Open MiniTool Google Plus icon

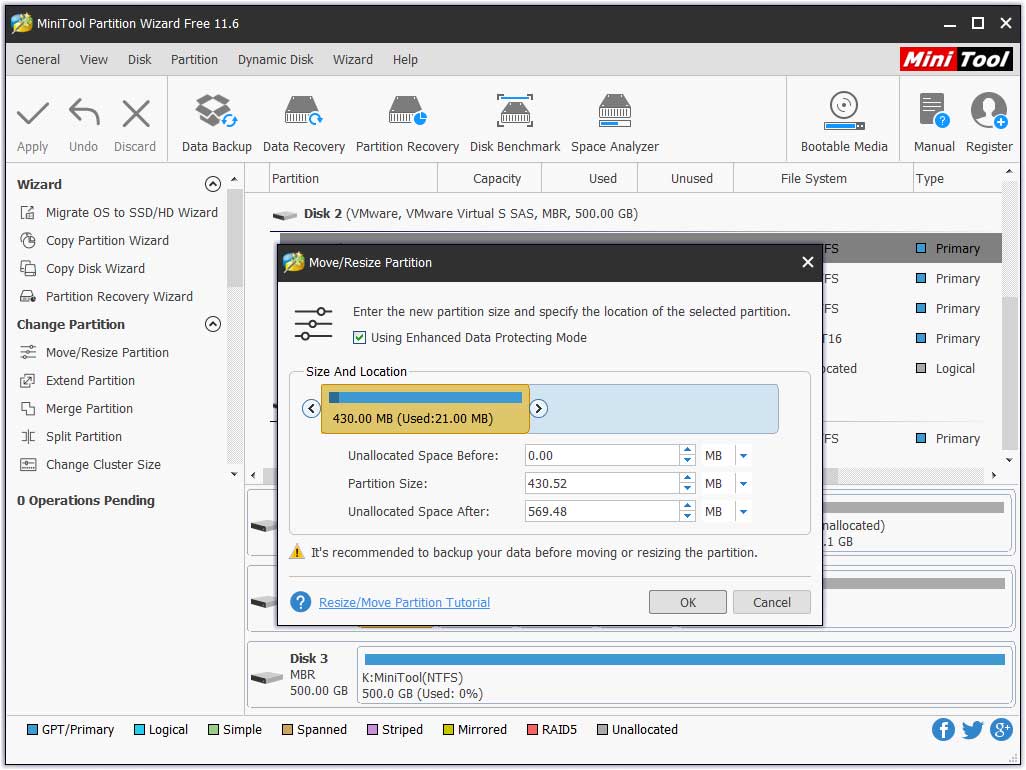pos(1001,729)
